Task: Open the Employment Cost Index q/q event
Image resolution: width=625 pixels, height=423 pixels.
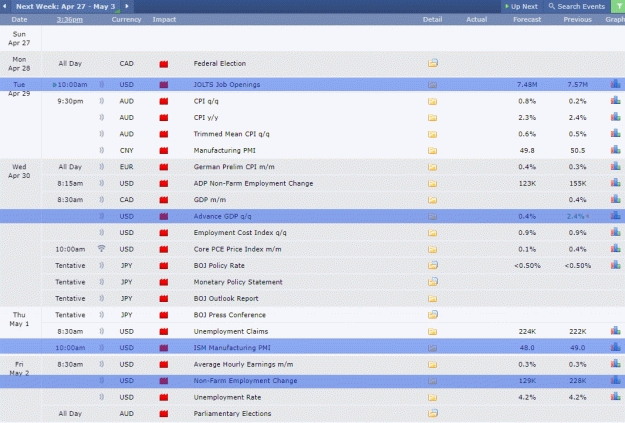Action: 240,233
